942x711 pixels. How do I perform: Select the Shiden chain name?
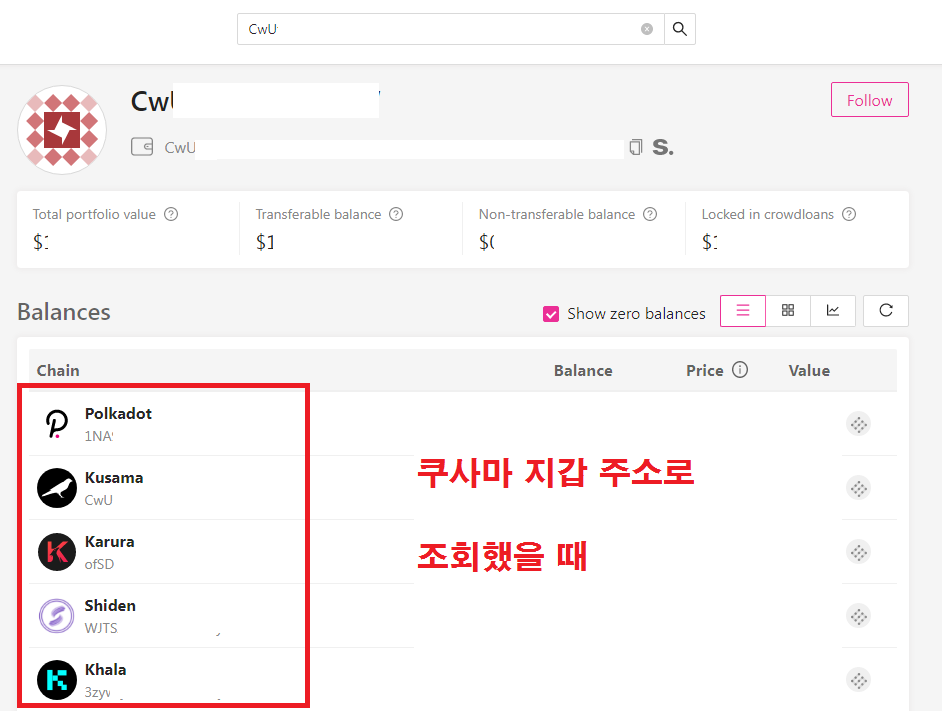[x=110, y=605]
